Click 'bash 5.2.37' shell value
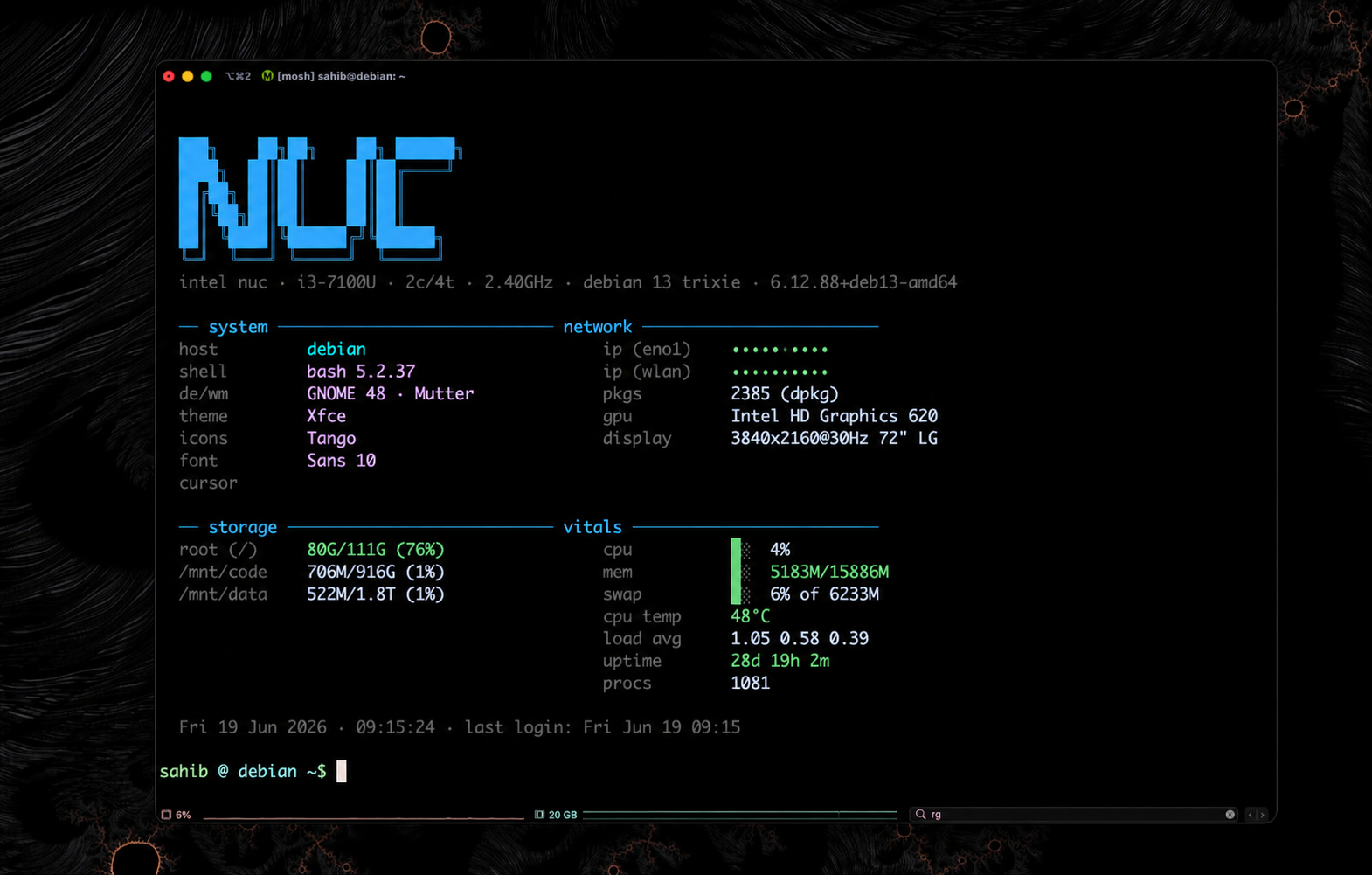The image size is (1372, 875). tap(361, 372)
